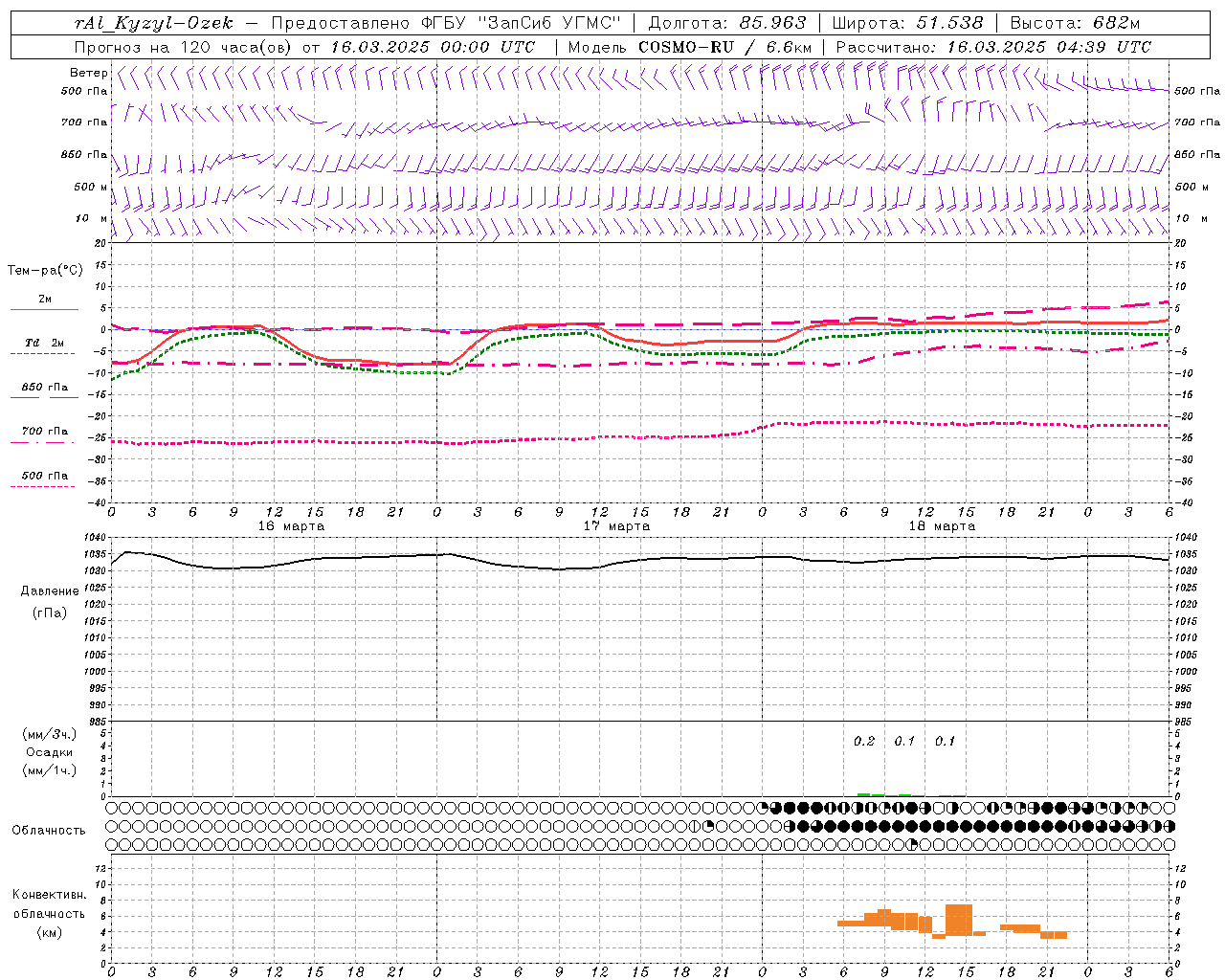Select the 2м temperature legend entry
The width and height of the screenshot is (1225, 980).
pos(45,300)
